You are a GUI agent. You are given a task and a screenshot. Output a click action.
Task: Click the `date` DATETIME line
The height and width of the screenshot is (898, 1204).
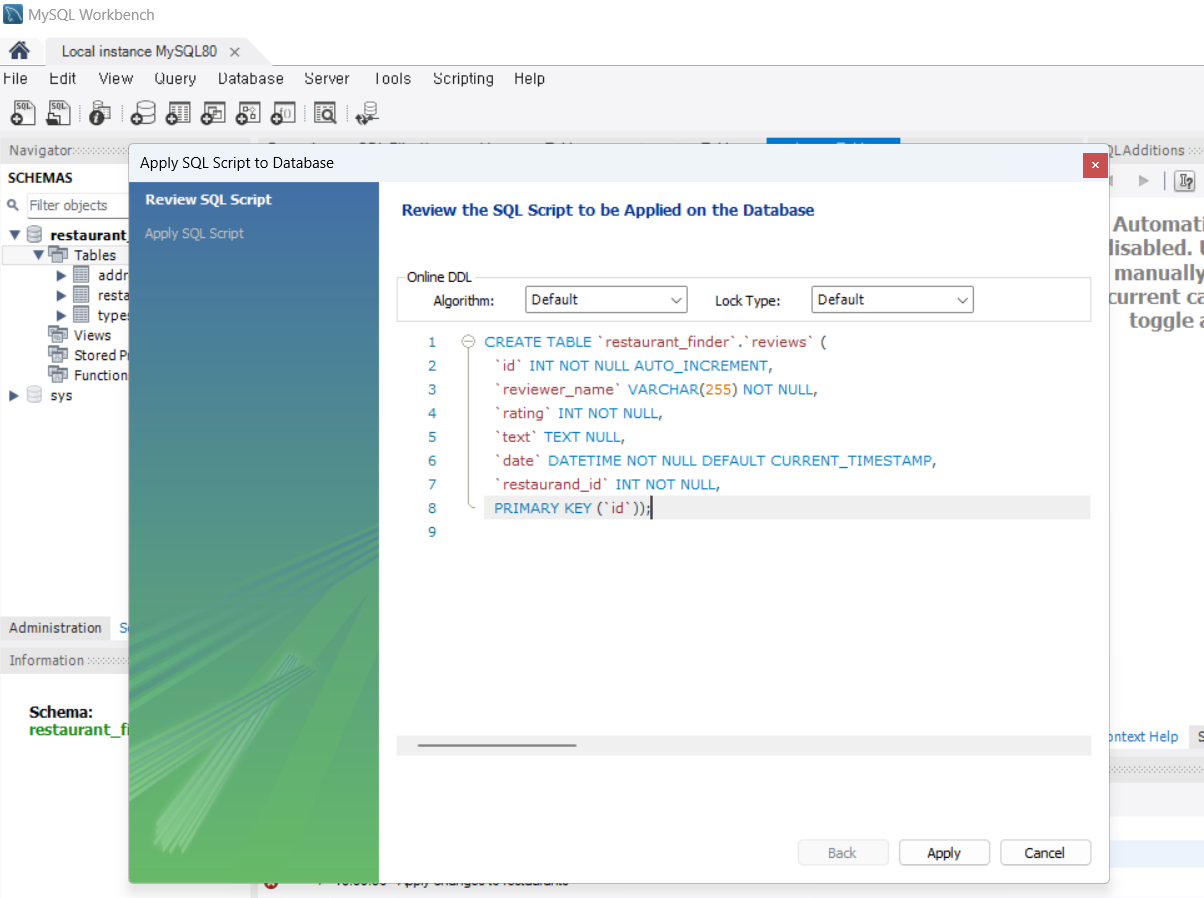pos(714,461)
